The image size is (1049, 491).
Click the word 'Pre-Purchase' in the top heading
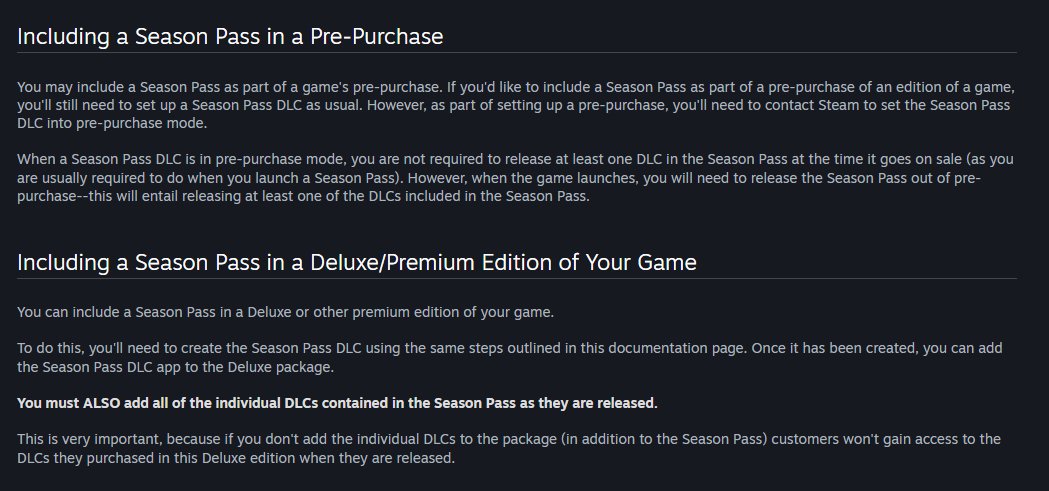tap(377, 36)
